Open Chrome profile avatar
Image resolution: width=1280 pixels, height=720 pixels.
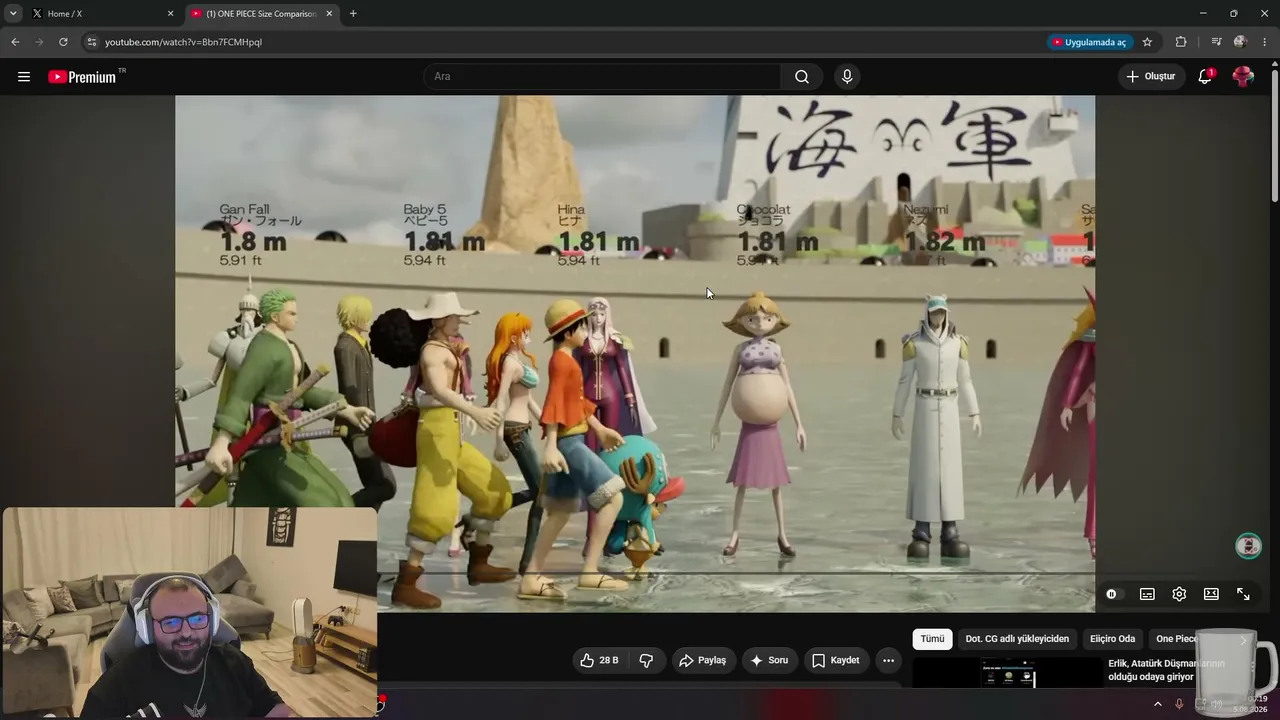point(1240,42)
